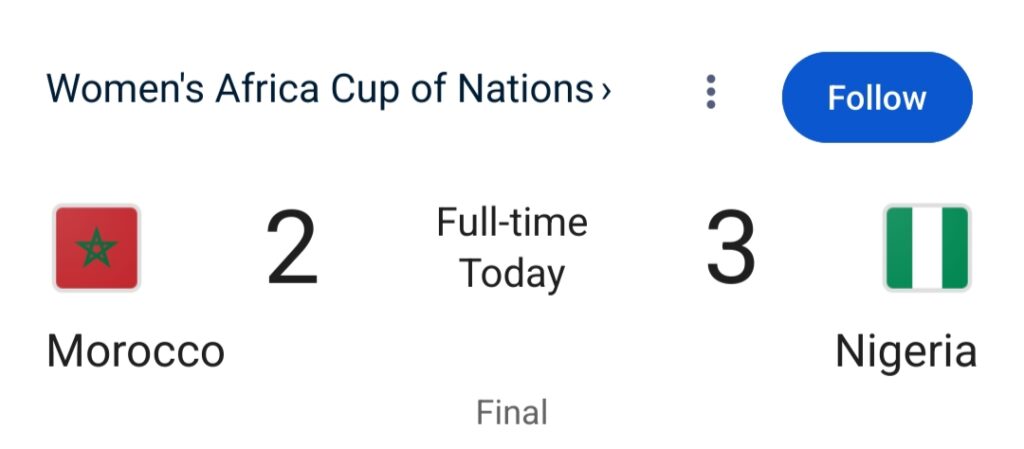The width and height of the screenshot is (1024, 449).
Task: Tap the left green stripe of Nigeria's flag
Action: (x=899, y=247)
